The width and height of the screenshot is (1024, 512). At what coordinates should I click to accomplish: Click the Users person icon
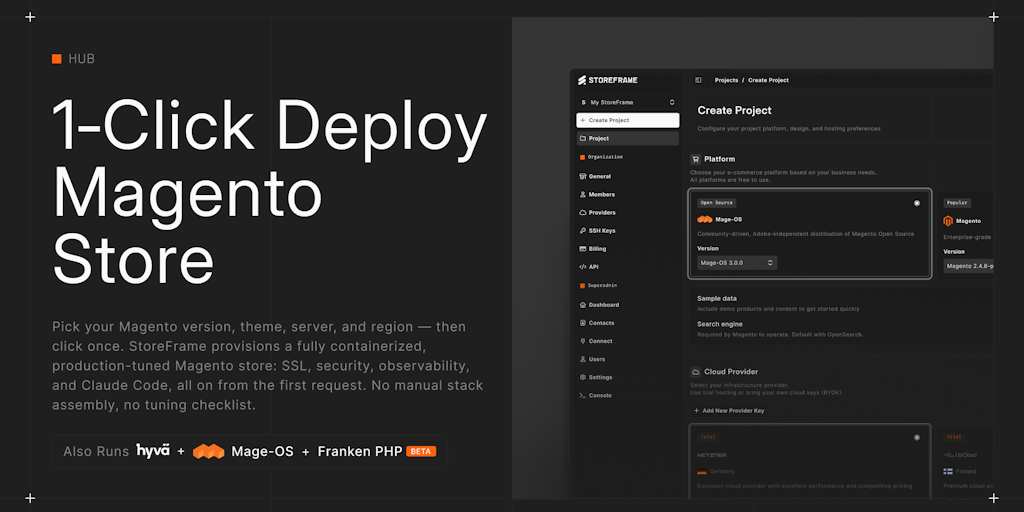click(583, 359)
